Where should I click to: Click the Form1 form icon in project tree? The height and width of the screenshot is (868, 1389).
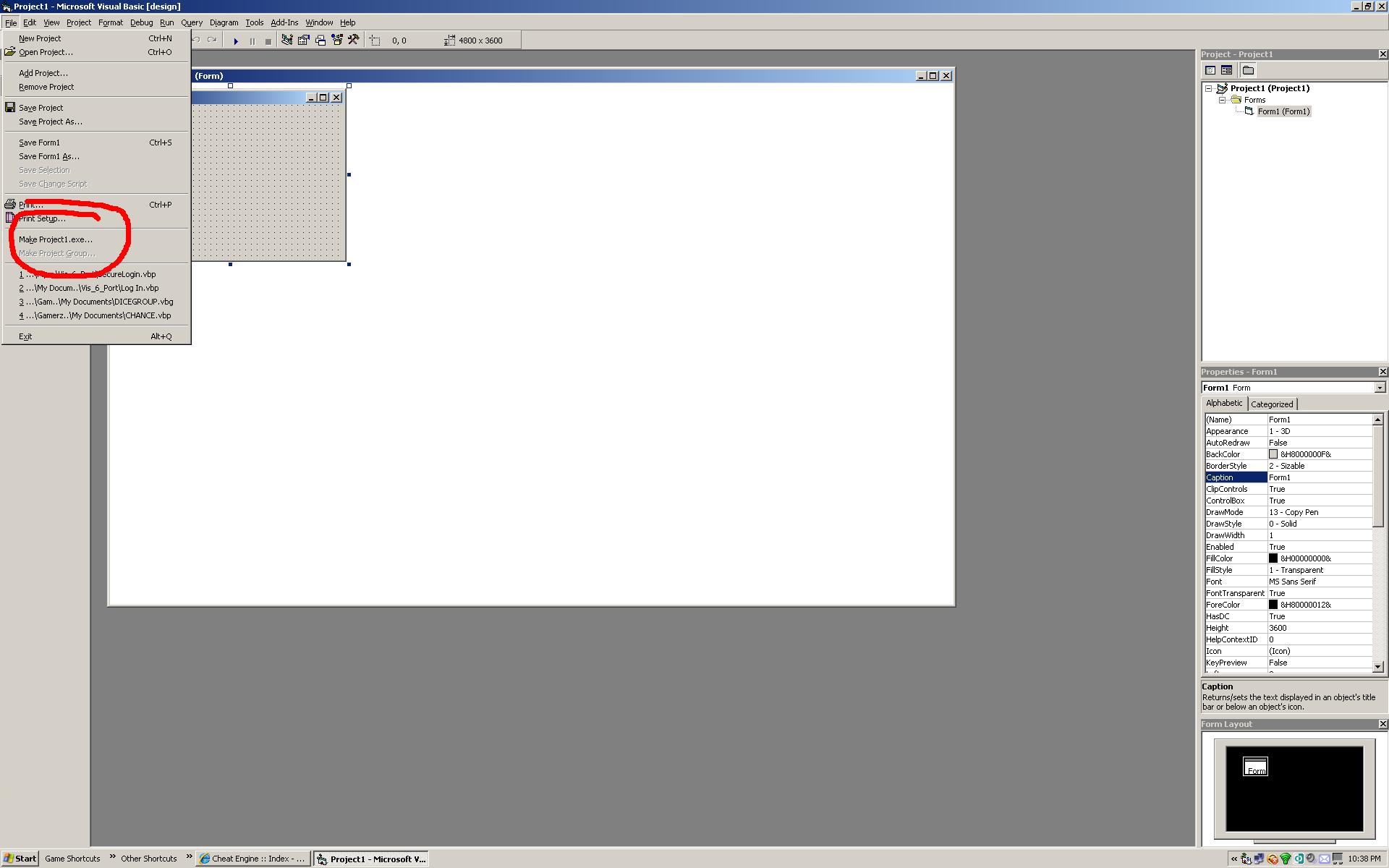(1249, 111)
